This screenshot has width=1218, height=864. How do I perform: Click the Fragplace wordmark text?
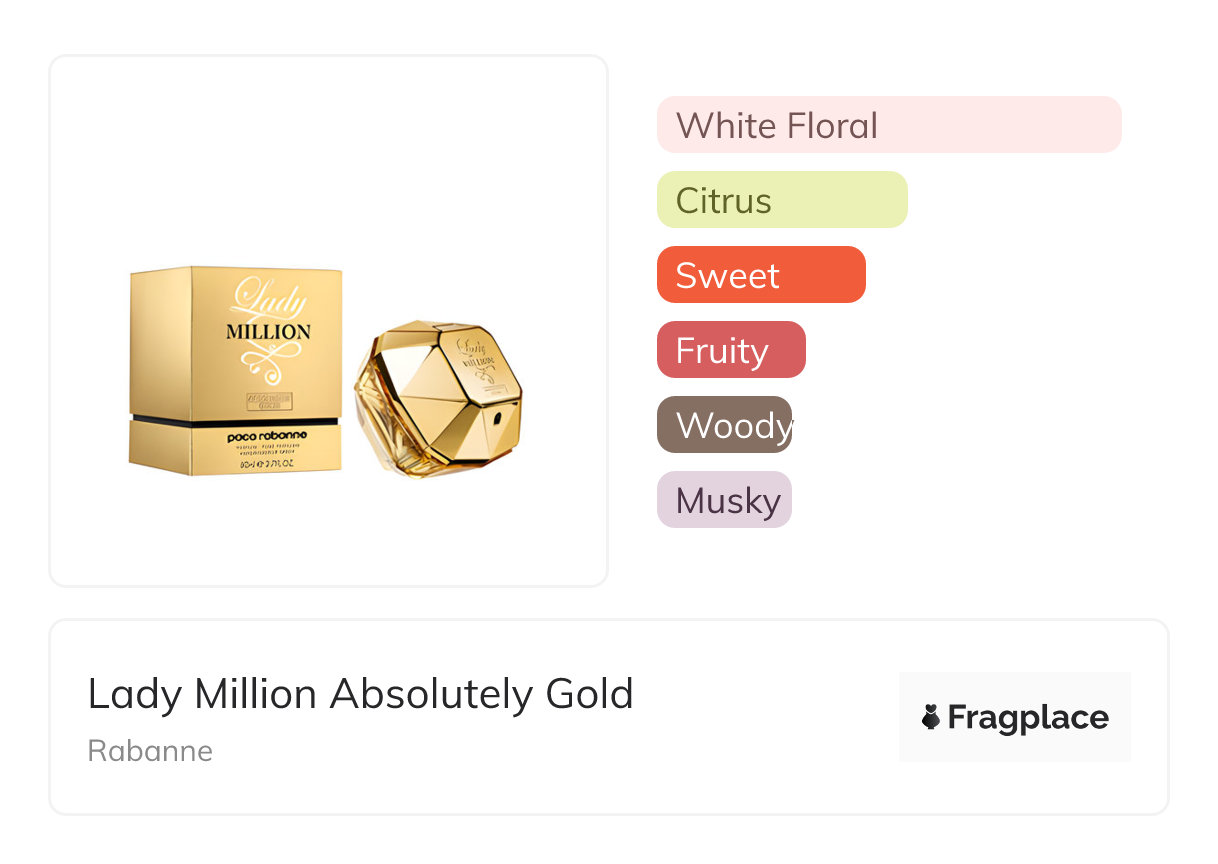[1027, 717]
